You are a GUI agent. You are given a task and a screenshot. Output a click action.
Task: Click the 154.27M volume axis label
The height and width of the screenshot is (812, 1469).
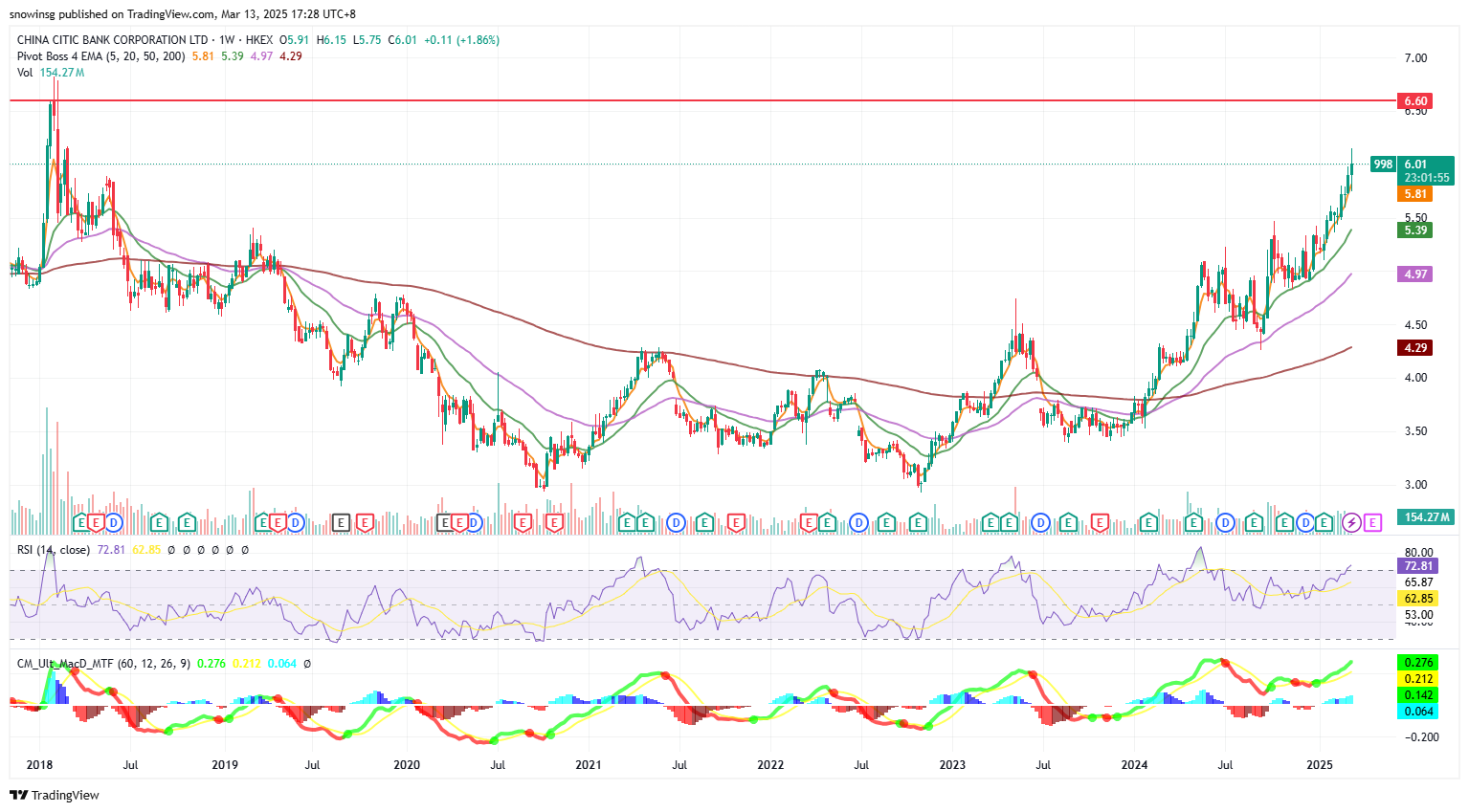[1426, 516]
